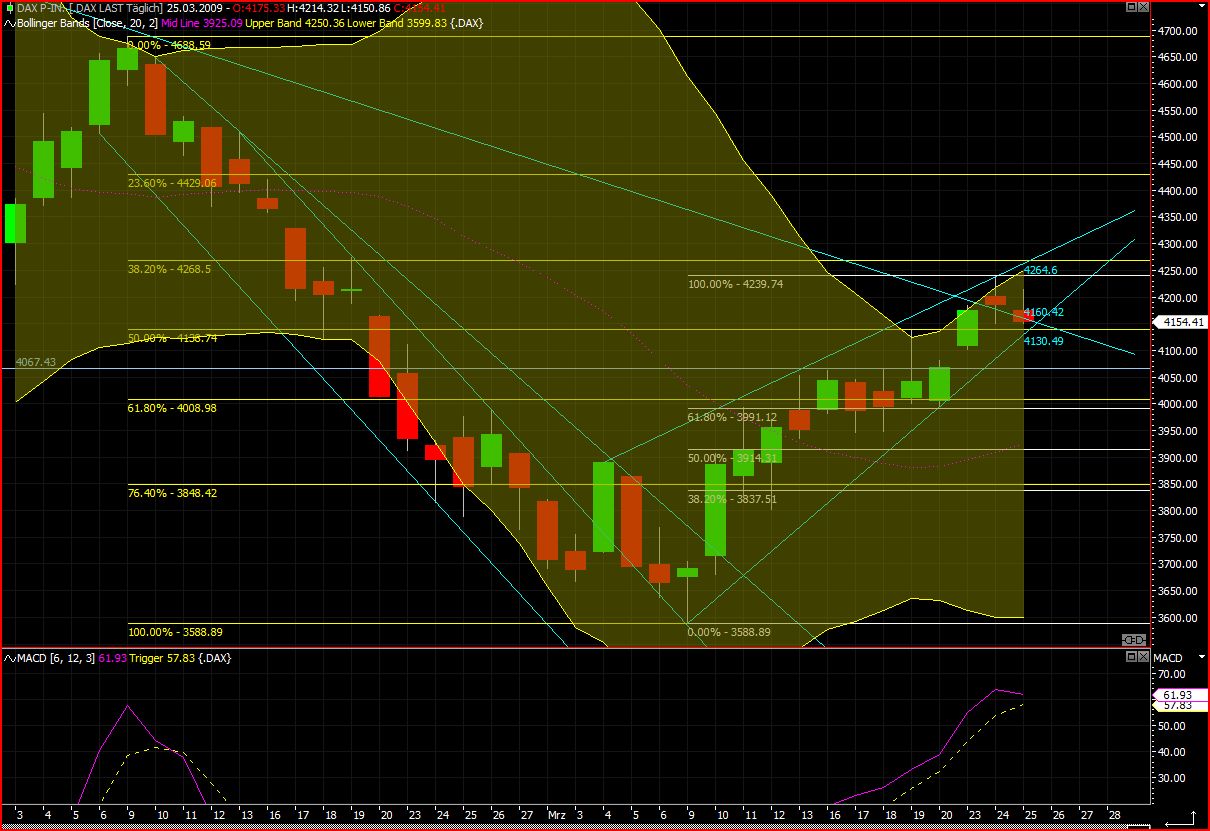This screenshot has height=831, width=1210.
Task: Maximize the MACD indicator pane
Action: [1131, 657]
